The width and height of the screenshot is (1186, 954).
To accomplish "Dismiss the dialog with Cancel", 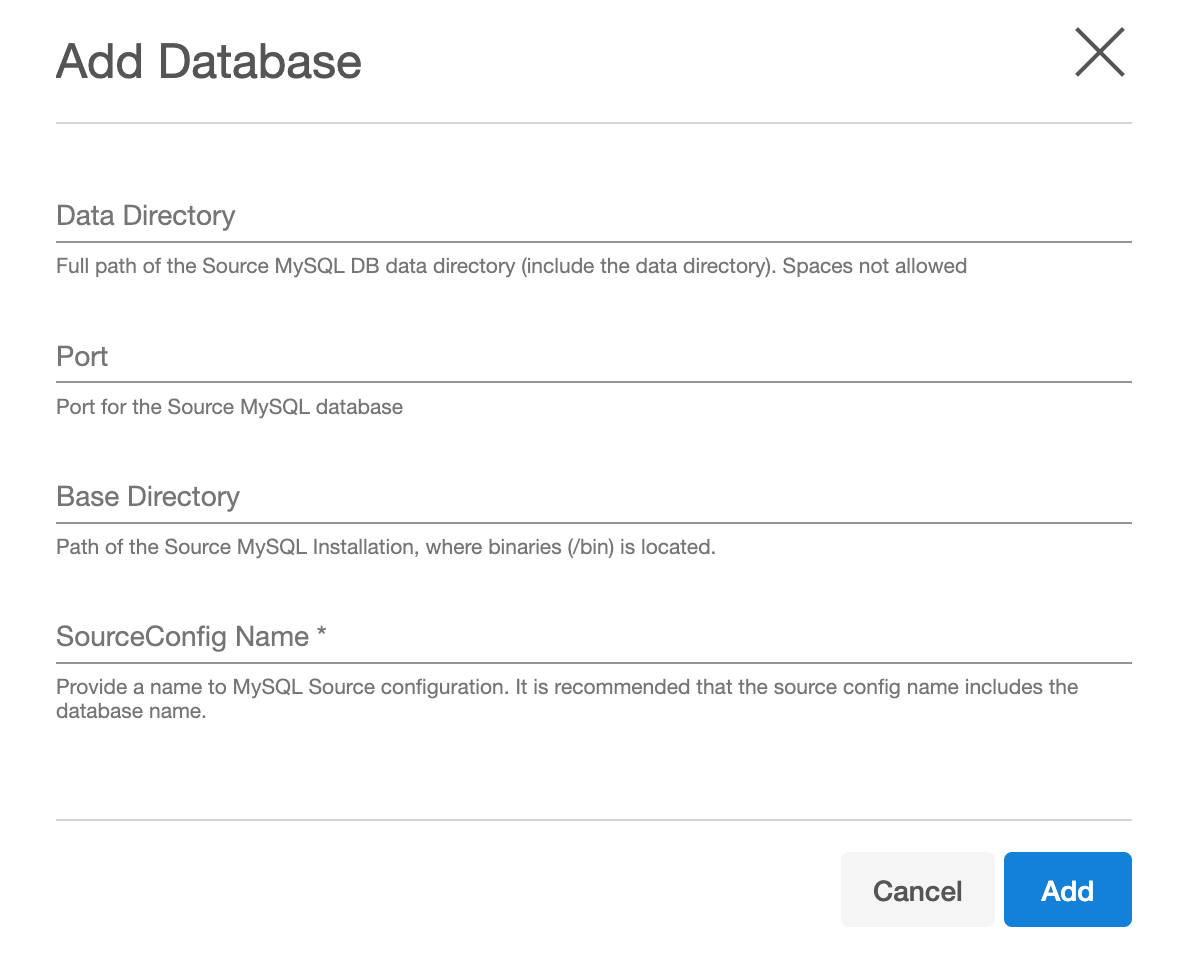I will [917, 889].
